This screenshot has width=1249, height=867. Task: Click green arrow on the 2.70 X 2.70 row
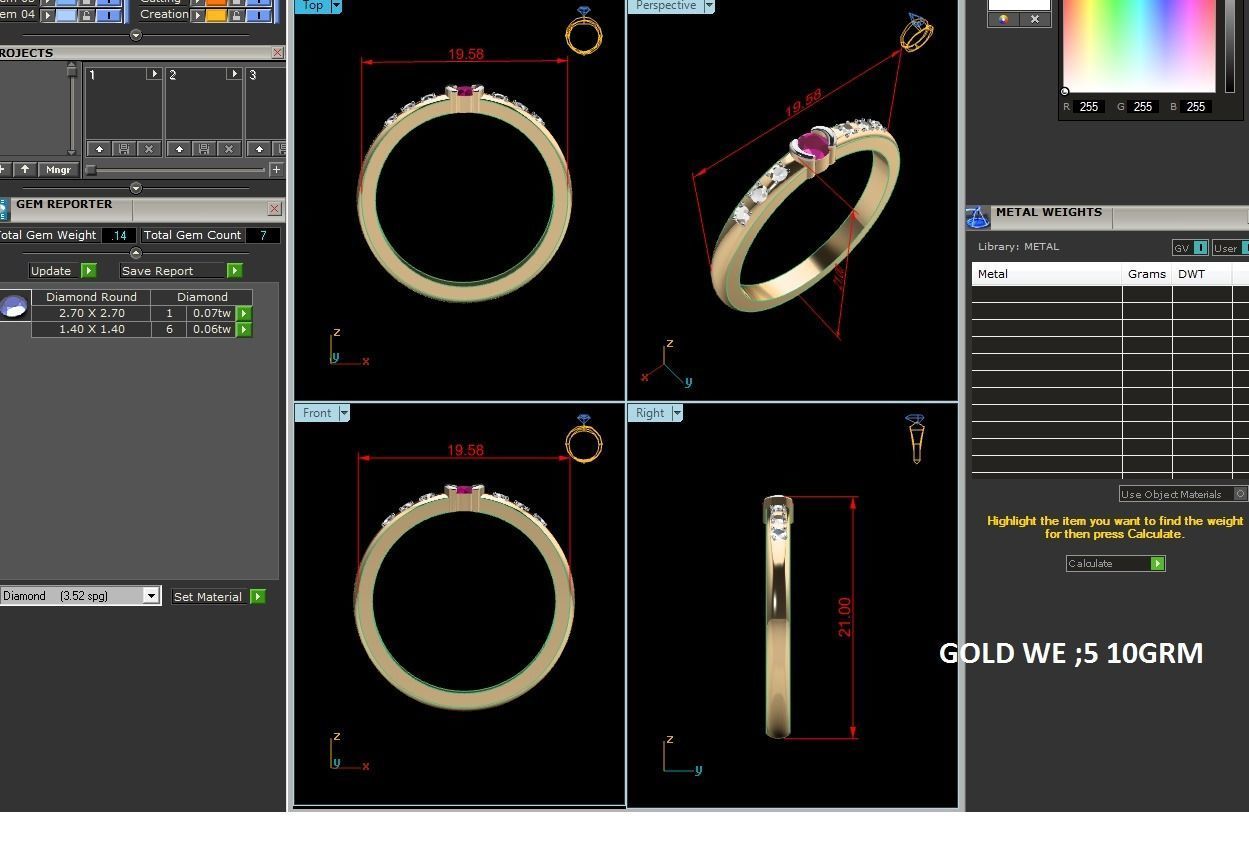click(243, 313)
